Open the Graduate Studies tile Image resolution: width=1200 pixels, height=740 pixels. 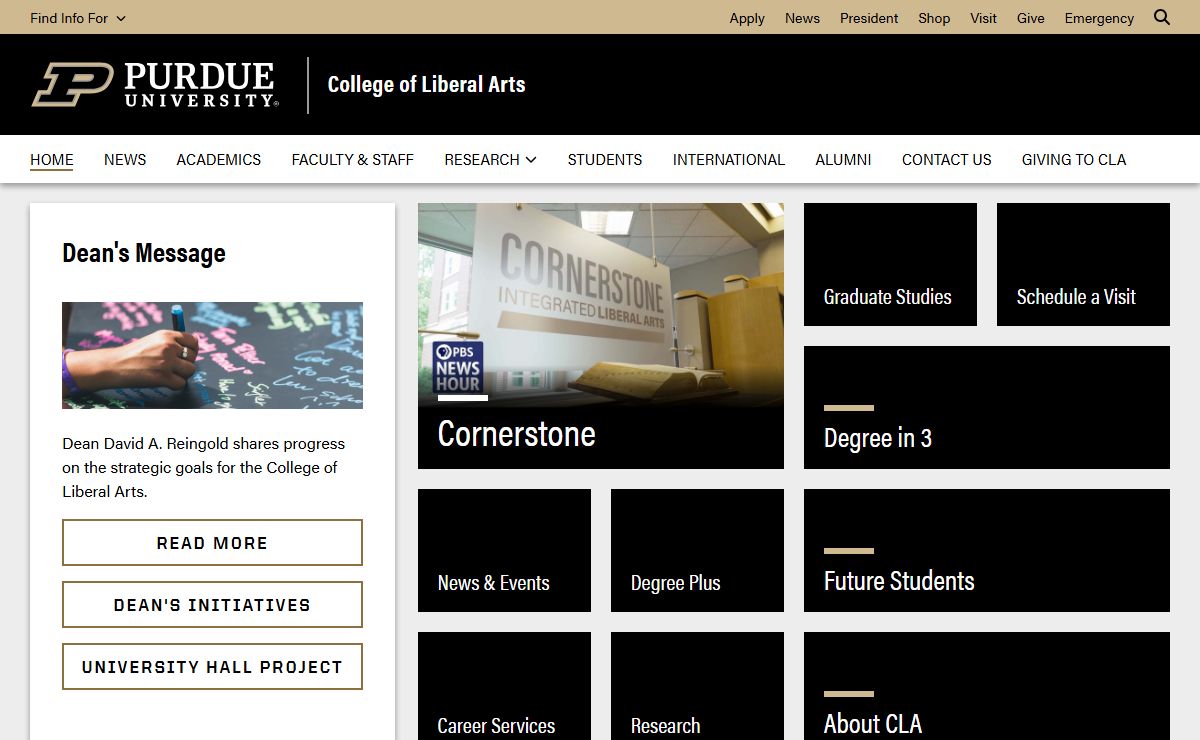890,264
